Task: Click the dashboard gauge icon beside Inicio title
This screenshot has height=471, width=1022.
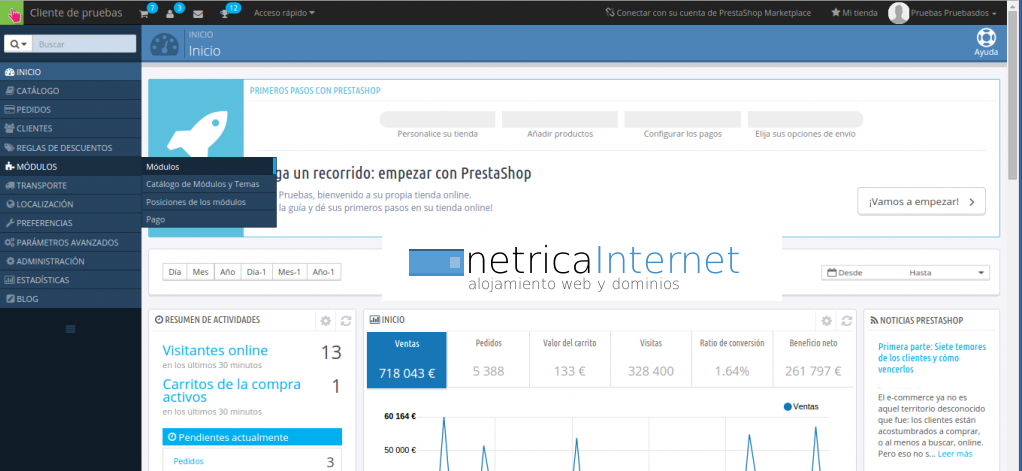Action: pos(164,44)
